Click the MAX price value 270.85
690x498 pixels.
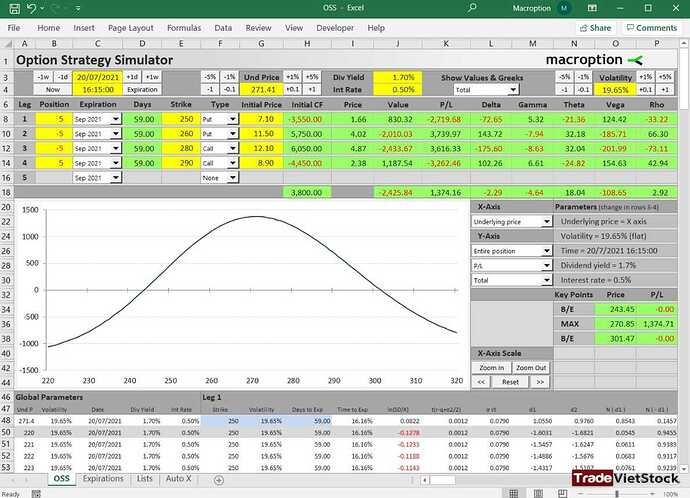tap(615, 324)
